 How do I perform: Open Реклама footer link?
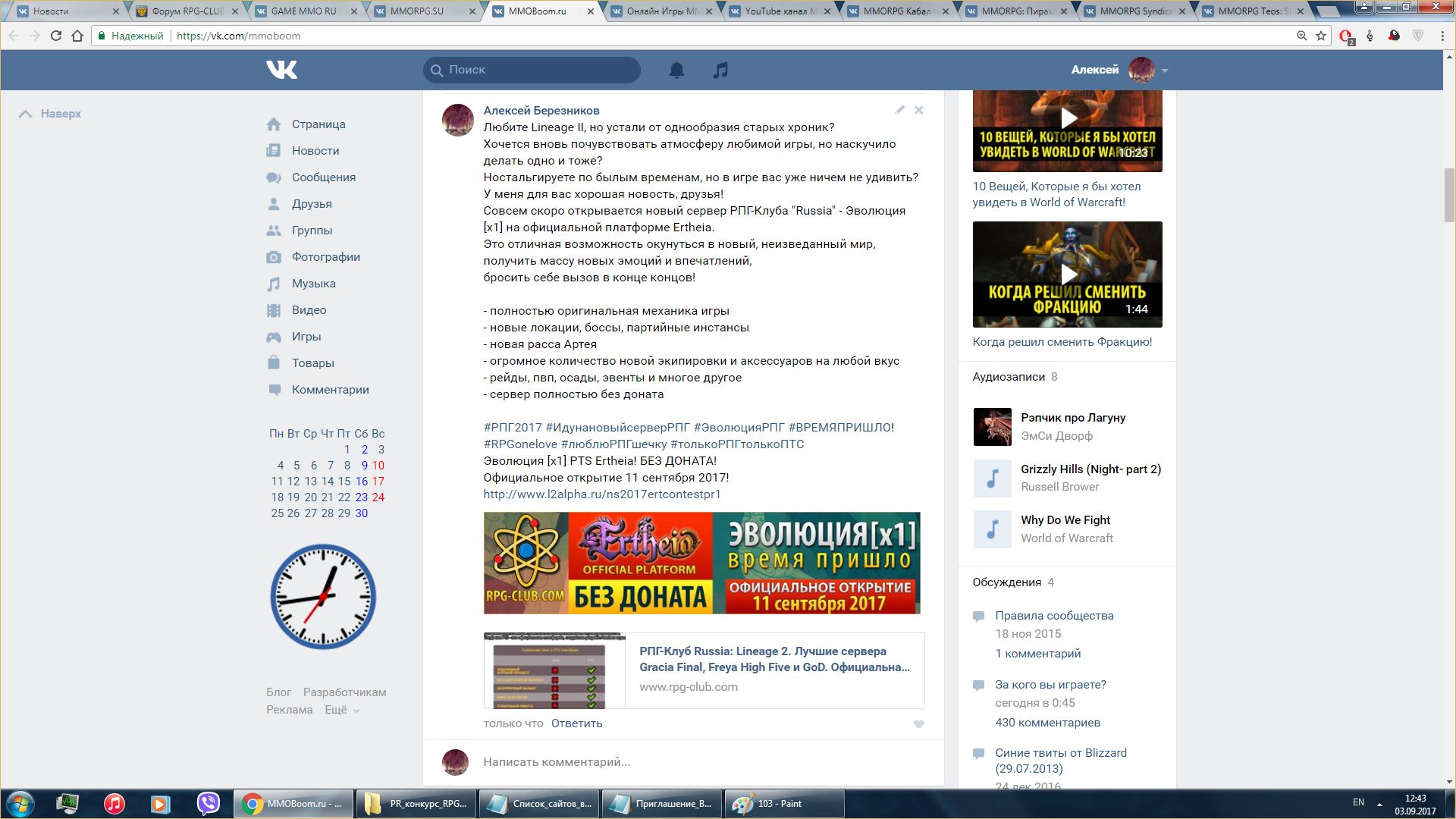click(x=289, y=710)
